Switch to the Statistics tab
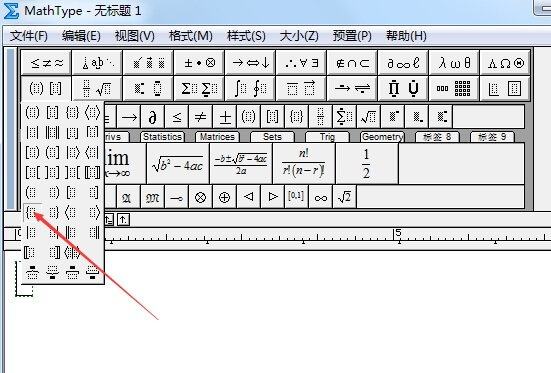Viewport: 551px width, 373px height. [x=162, y=137]
